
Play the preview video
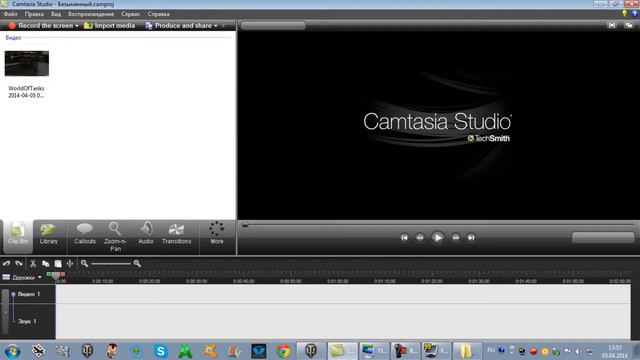pos(438,238)
